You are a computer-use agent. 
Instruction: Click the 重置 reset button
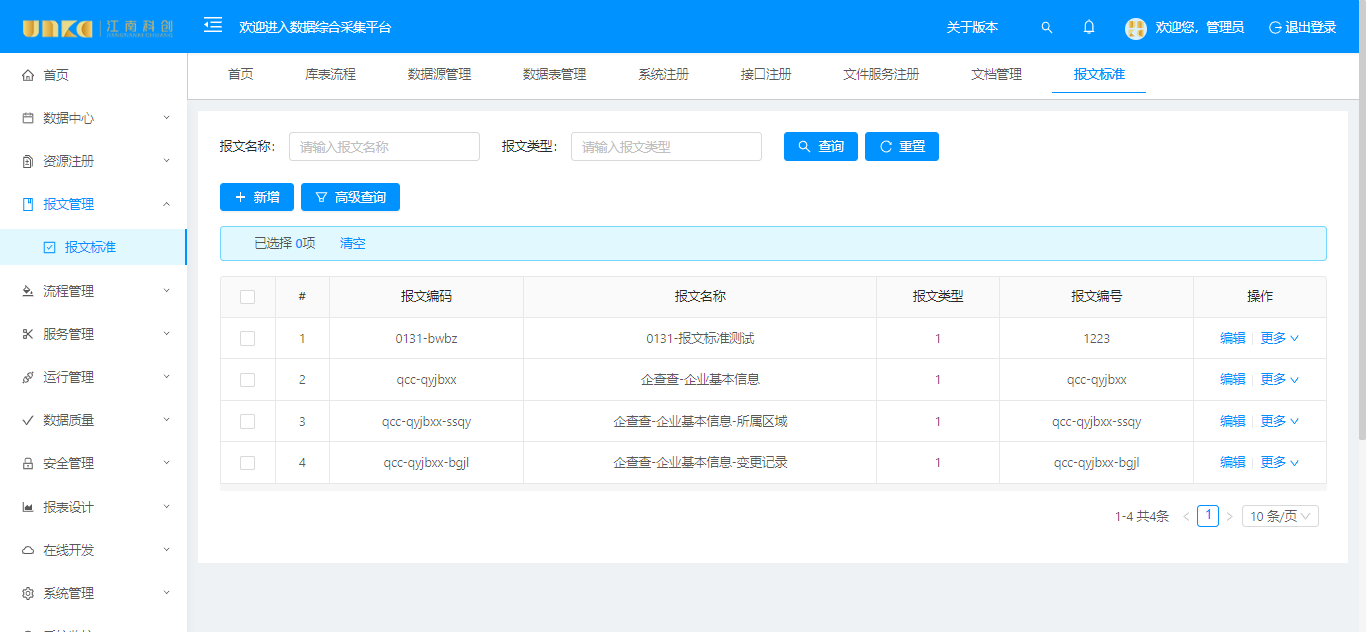coord(902,147)
